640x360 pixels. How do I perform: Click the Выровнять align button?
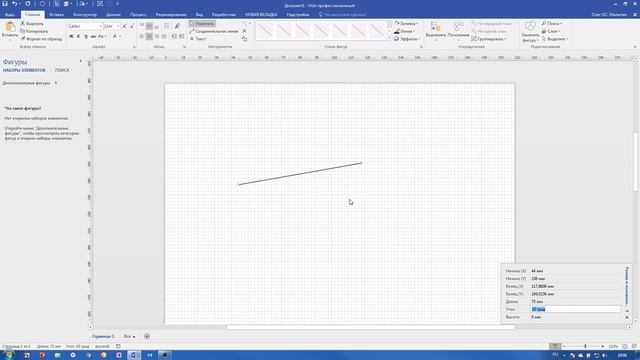(x=436, y=31)
